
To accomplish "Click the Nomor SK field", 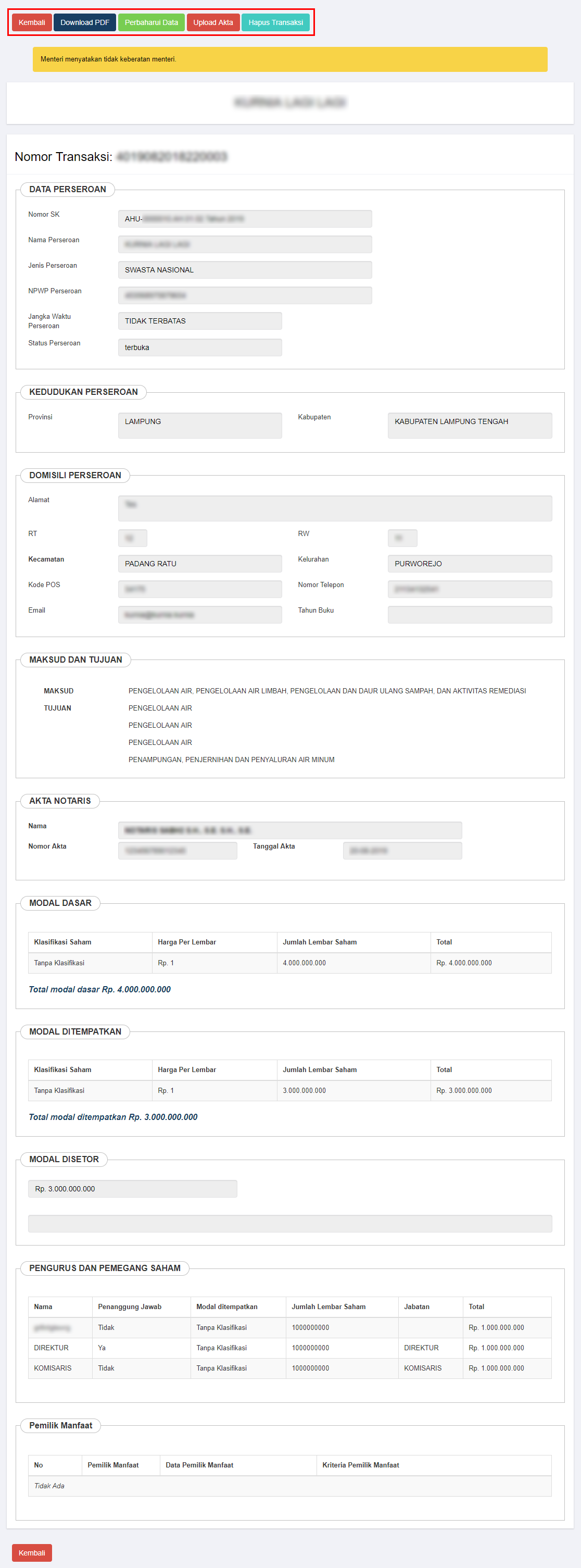I will coord(245,219).
